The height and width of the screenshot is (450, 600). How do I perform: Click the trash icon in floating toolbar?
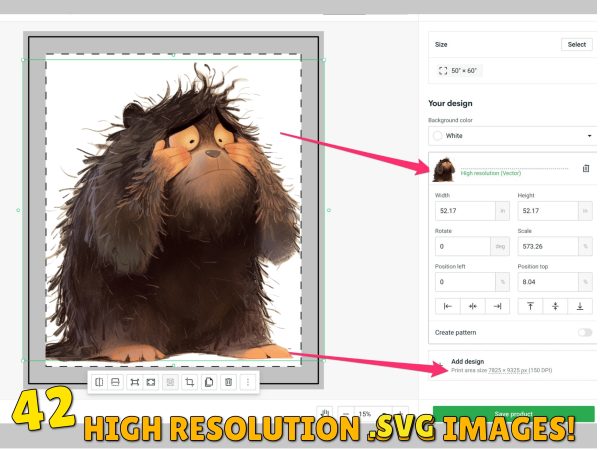[x=228, y=382]
